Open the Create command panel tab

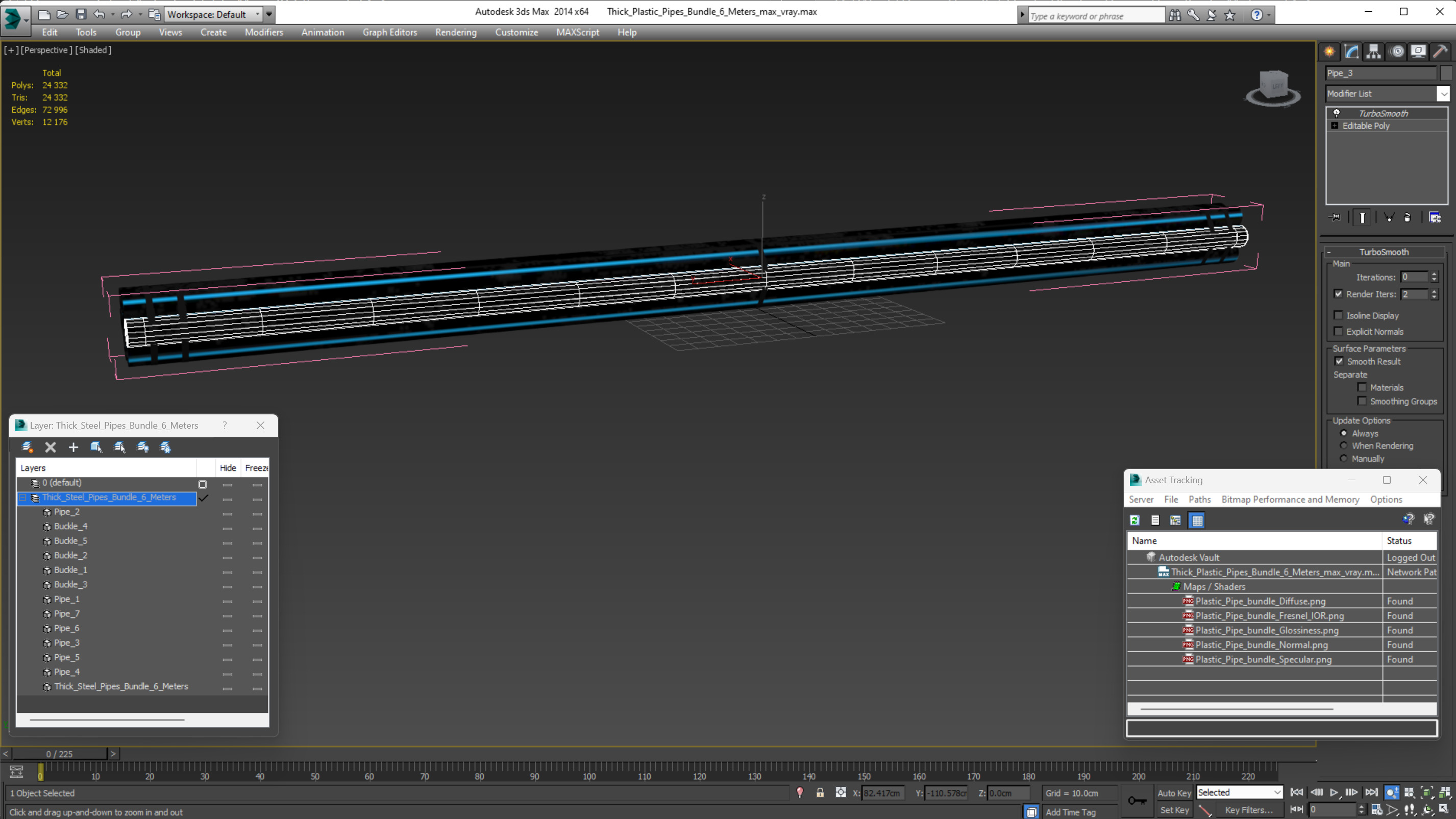[1329, 52]
